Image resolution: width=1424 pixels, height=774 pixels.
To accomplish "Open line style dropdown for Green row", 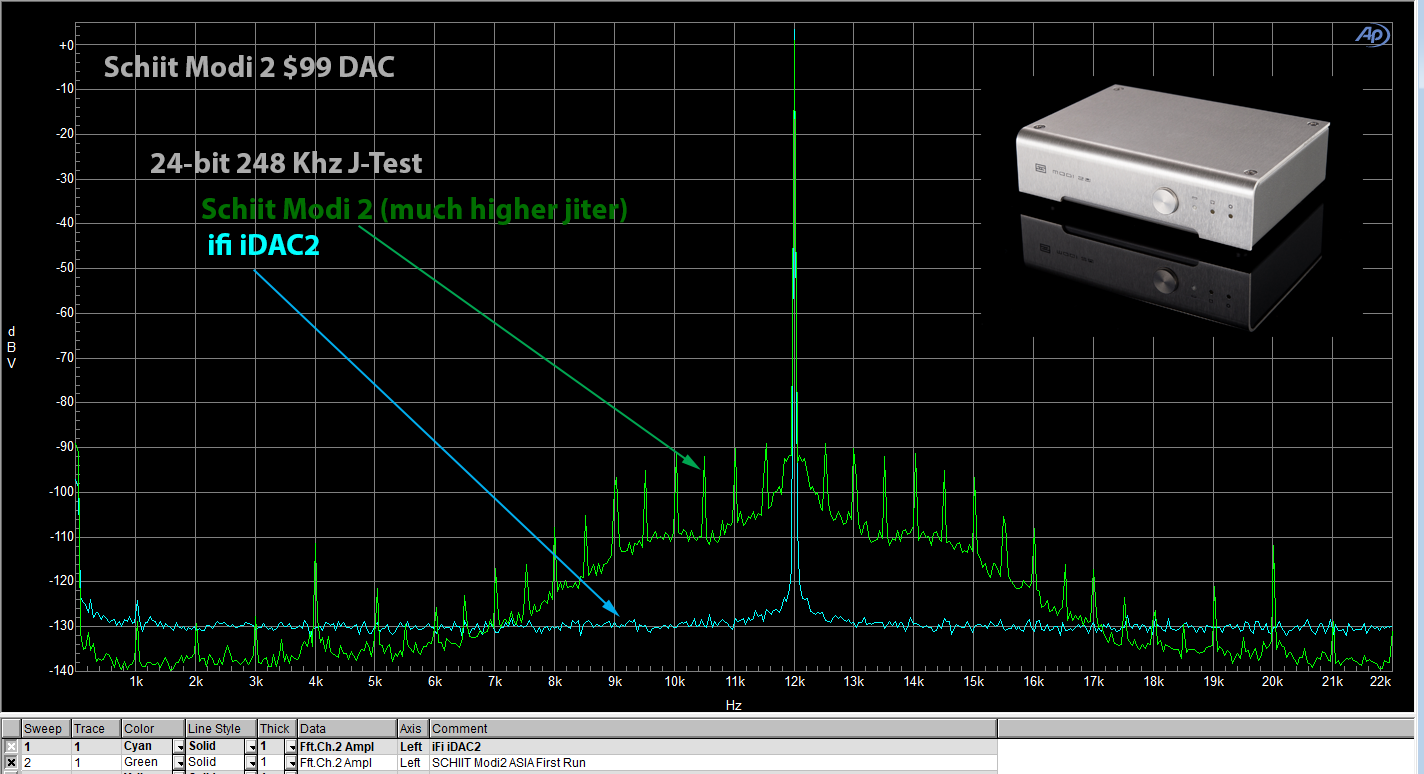I will point(251,763).
